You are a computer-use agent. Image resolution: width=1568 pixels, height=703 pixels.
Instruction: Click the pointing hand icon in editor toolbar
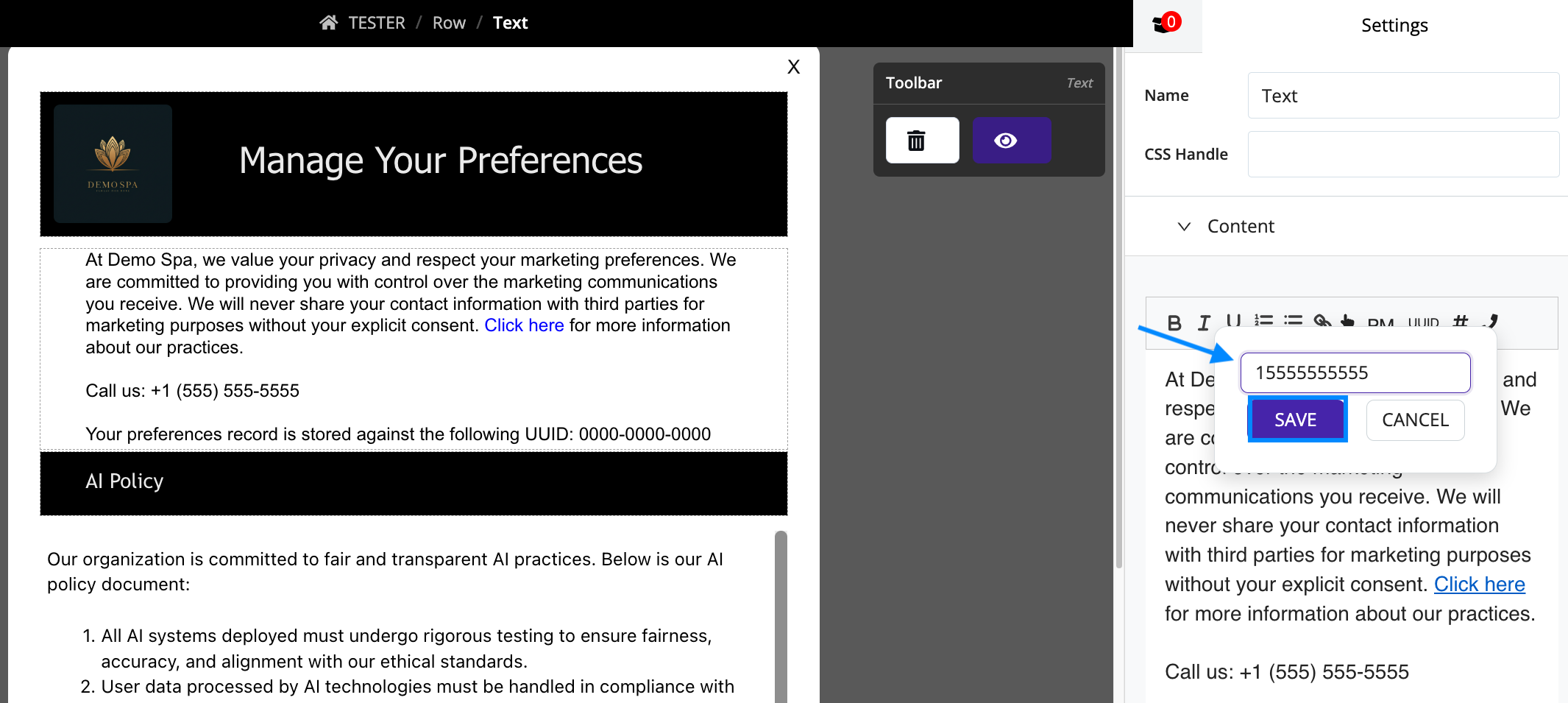coord(1347,321)
